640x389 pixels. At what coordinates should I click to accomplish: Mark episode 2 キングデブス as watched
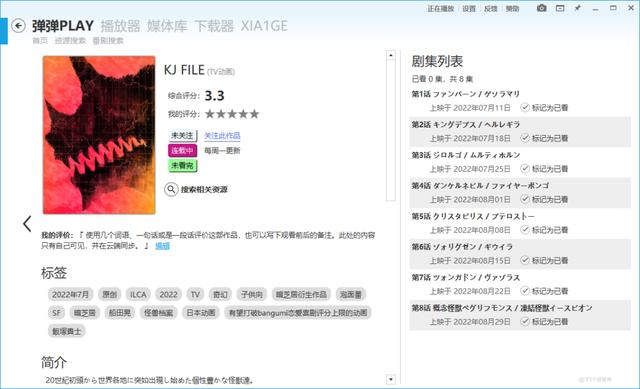tap(544, 138)
